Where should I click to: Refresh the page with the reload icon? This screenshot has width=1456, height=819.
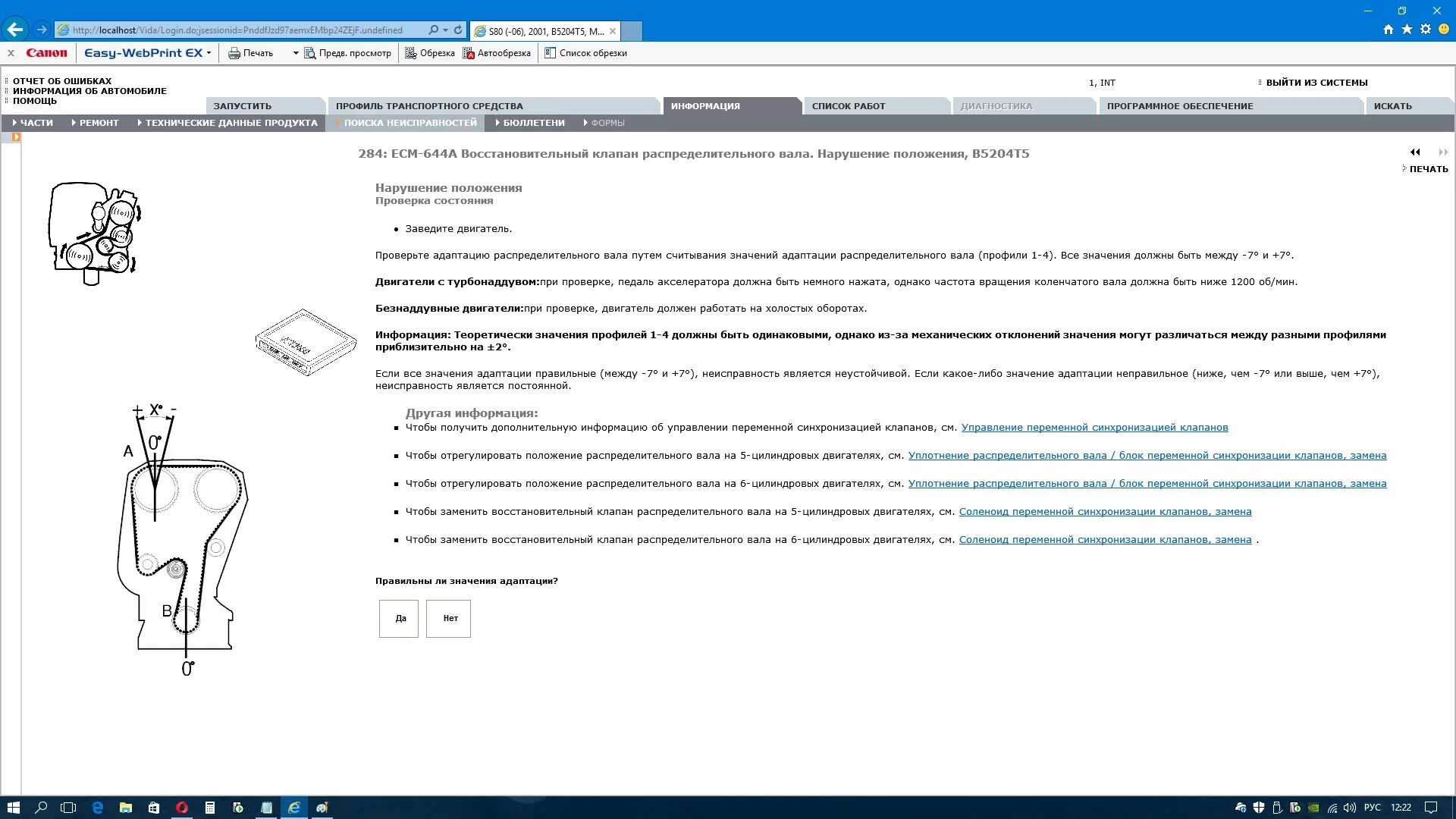pyautogui.click(x=458, y=30)
